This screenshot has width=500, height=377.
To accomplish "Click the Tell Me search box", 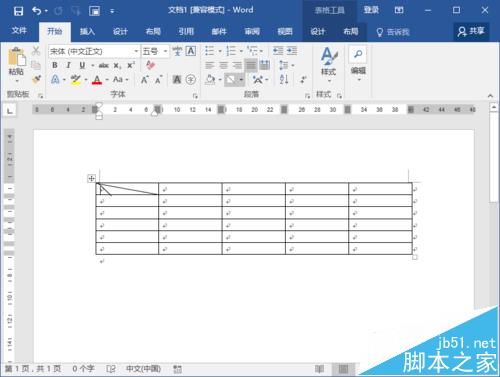I will pyautogui.click(x=393, y=32).
